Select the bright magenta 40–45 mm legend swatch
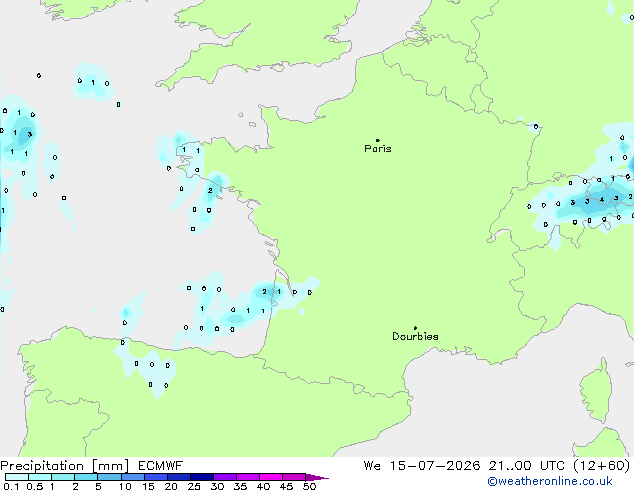The height and width of the screenshot is (490, 634). point(271,477)
